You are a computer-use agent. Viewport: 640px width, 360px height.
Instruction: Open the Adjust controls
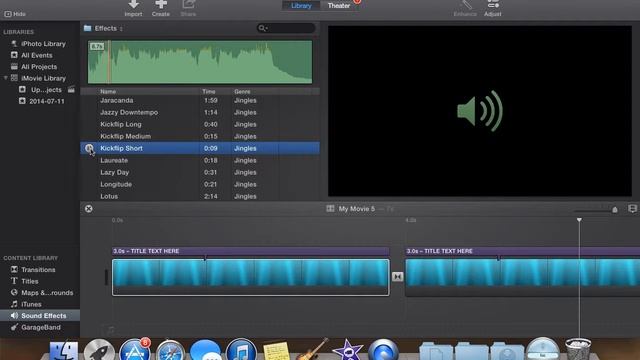(493, 9)
